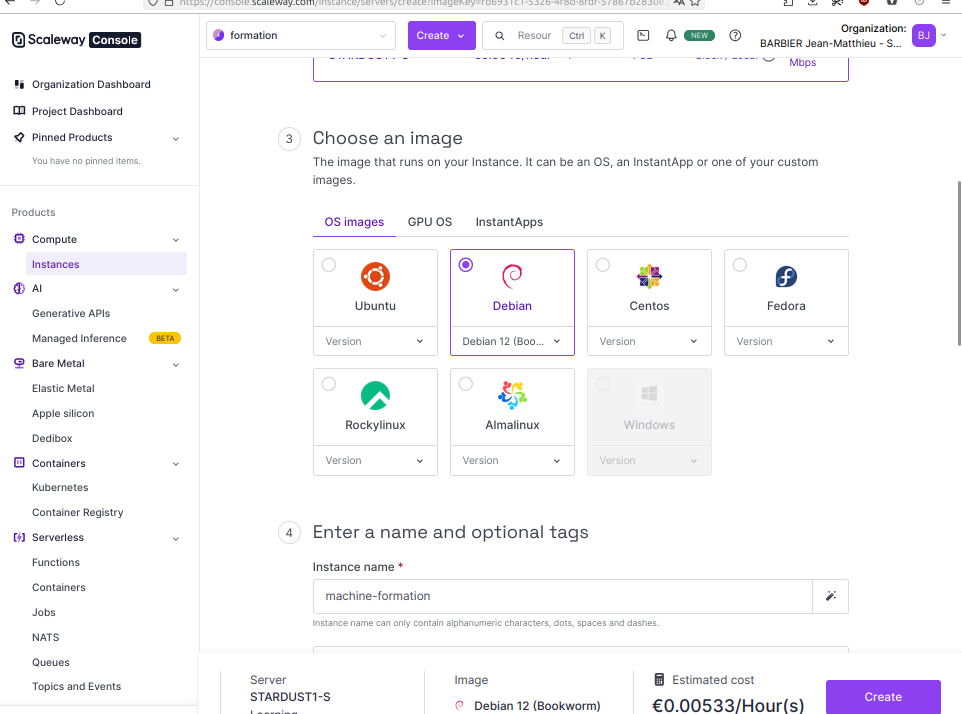Select the Fedora image radio button

tap(740, 265)
